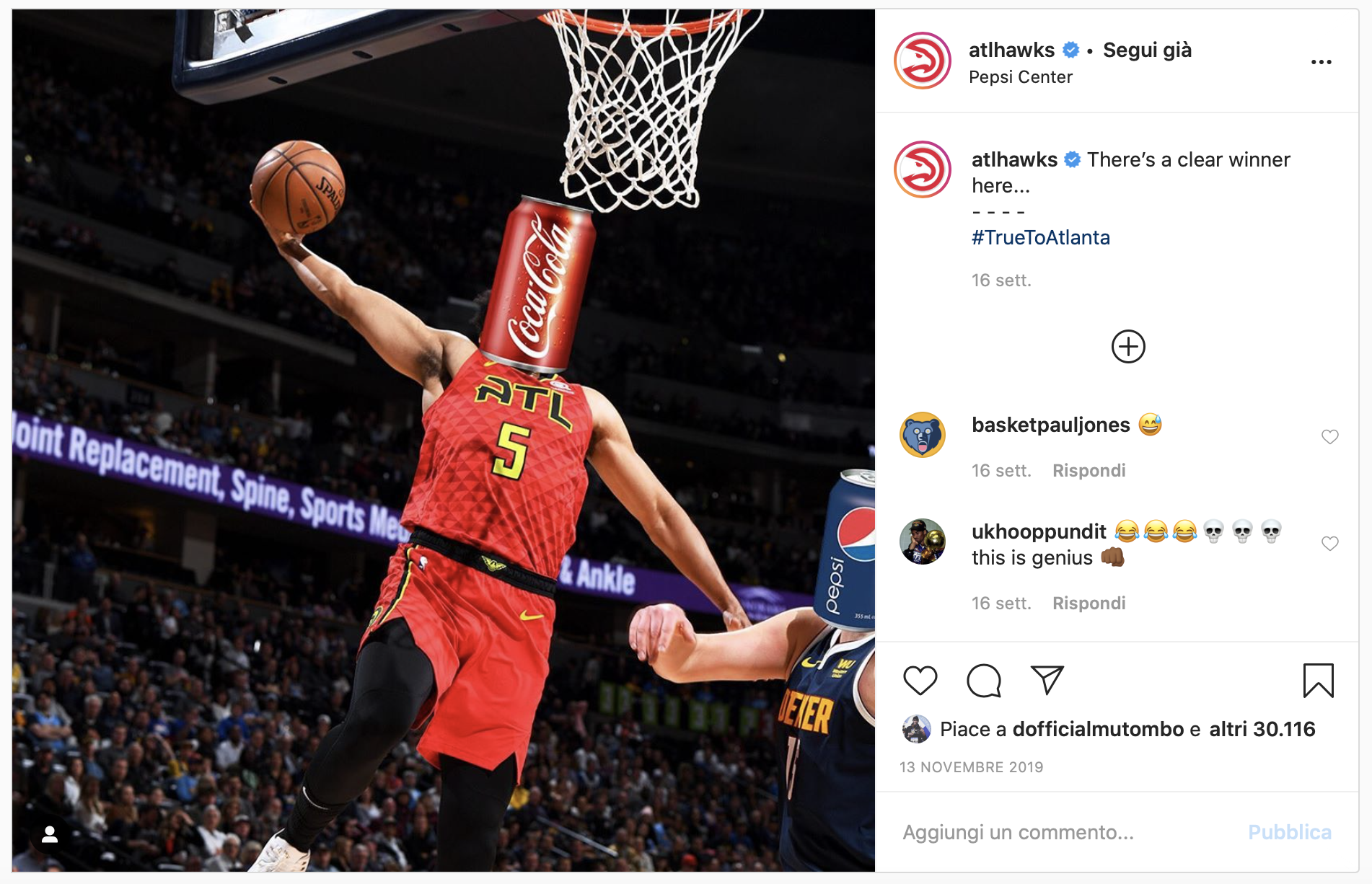Like ukhooppundit comment

click(x=1329, y=544)
